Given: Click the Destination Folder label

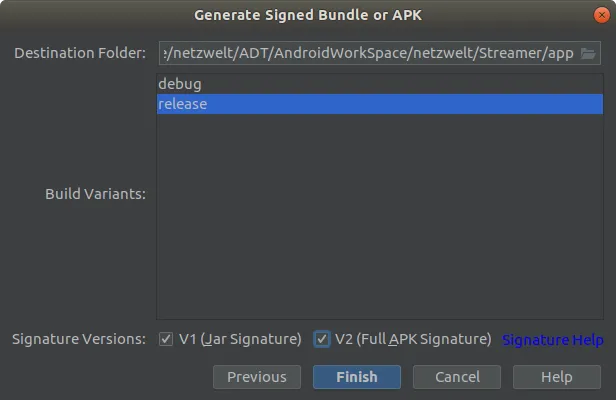Looking at the screenshot, I should (80, 53).
